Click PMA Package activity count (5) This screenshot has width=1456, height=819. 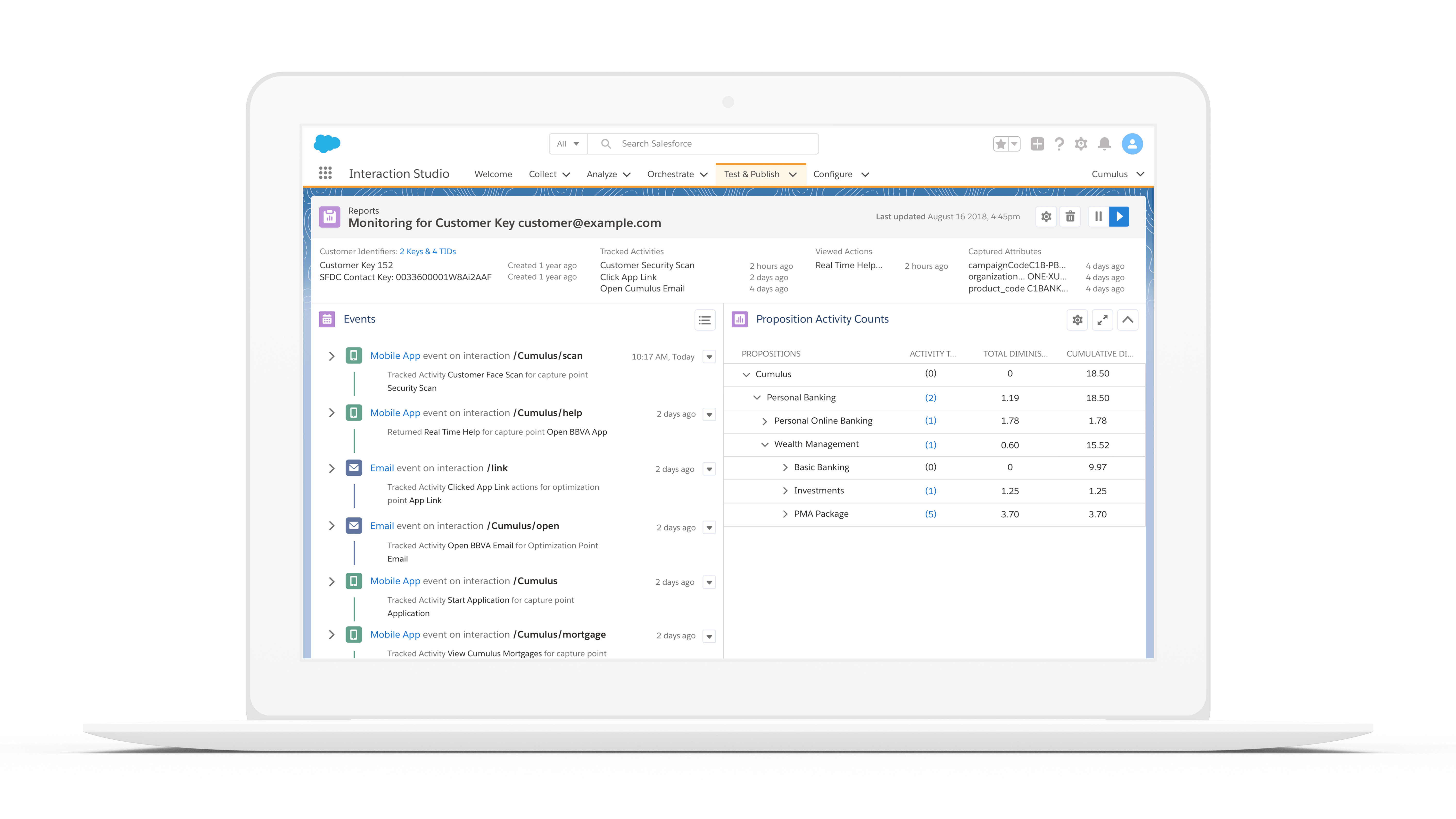(x=930, y=514)
